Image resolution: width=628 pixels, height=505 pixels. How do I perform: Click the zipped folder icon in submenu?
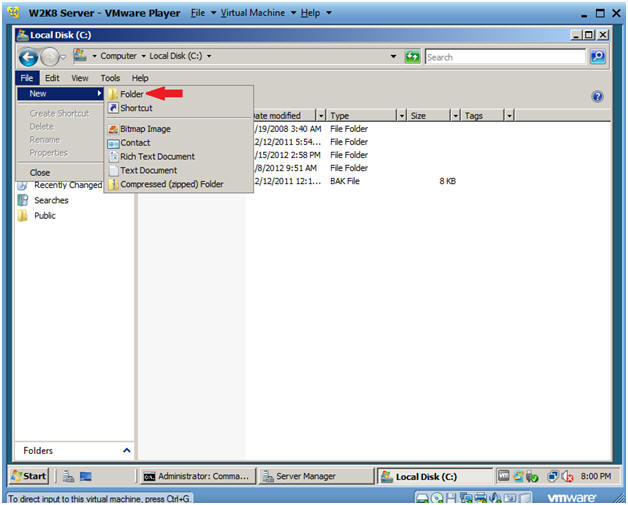point(113,184)
